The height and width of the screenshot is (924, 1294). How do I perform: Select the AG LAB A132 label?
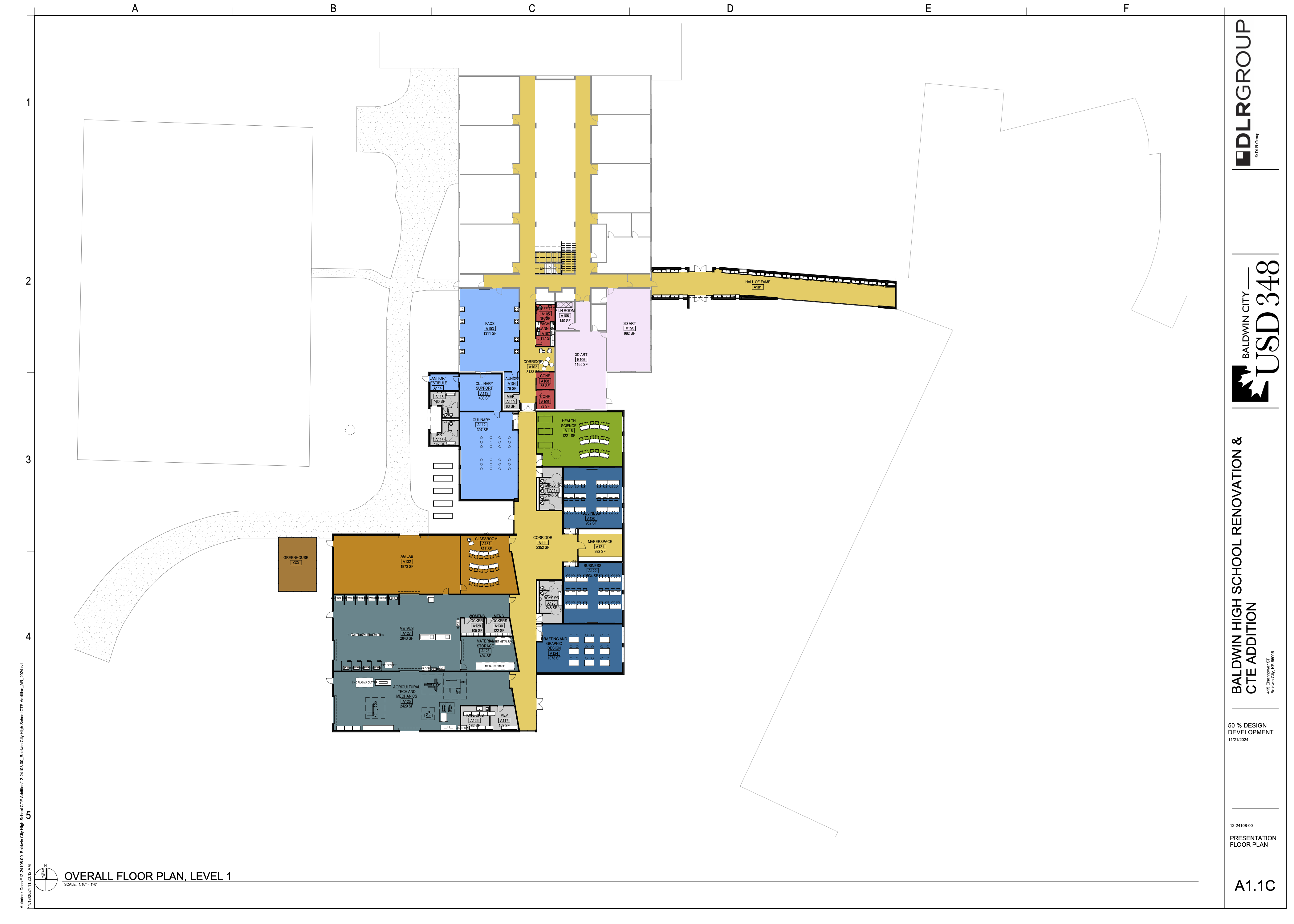(407, 561)
